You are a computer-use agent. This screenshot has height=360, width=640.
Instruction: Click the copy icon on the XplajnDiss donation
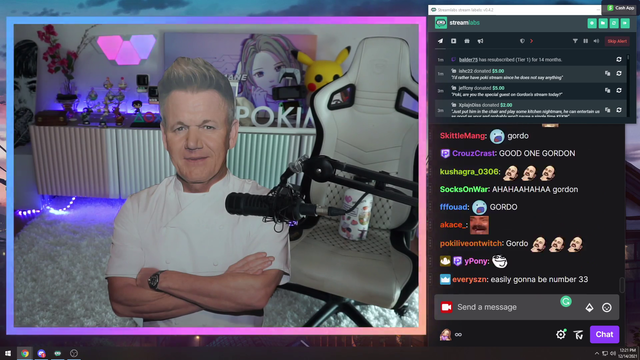(607, 110)
